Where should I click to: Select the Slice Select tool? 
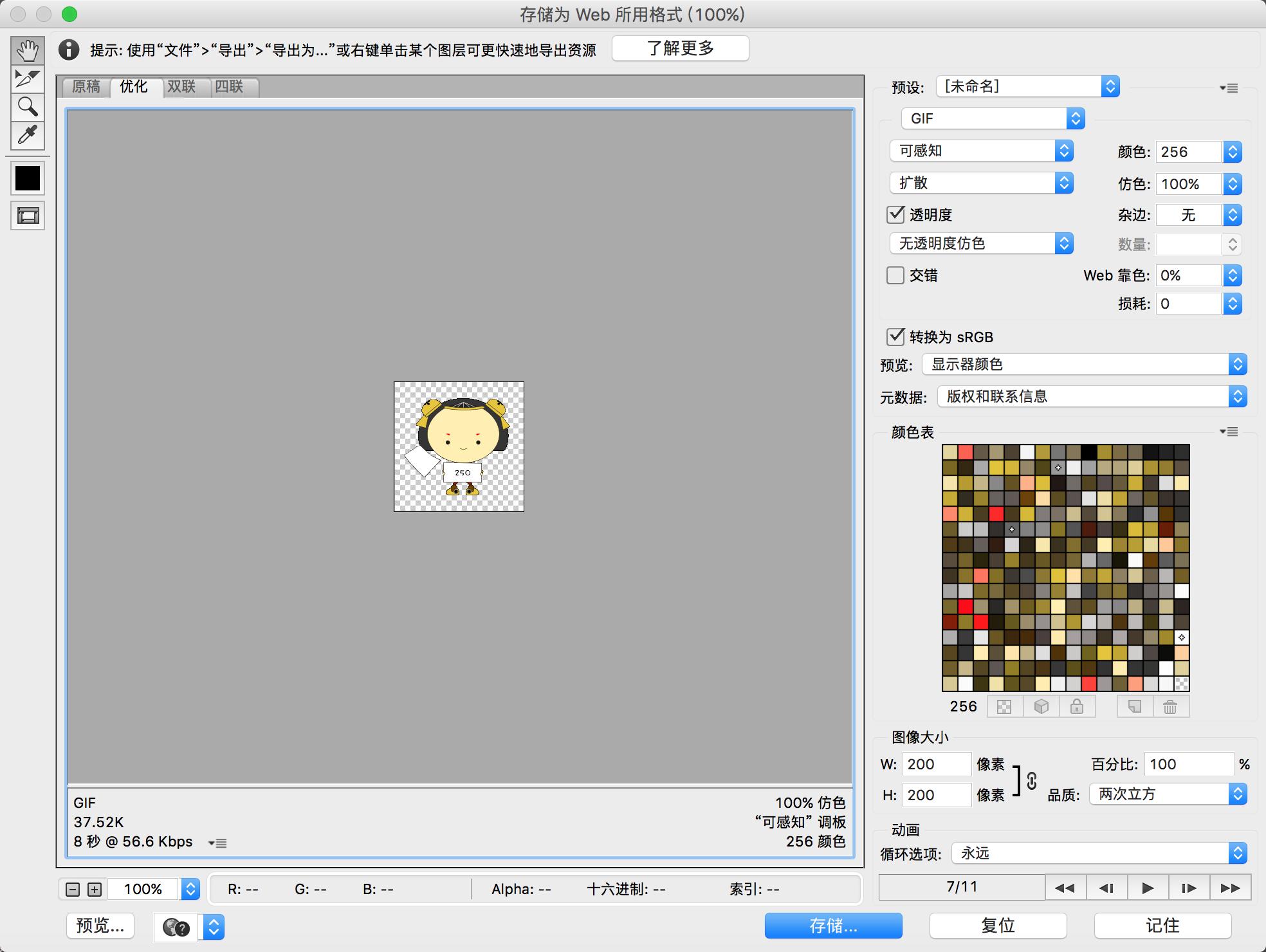click(x=27, y=78)
